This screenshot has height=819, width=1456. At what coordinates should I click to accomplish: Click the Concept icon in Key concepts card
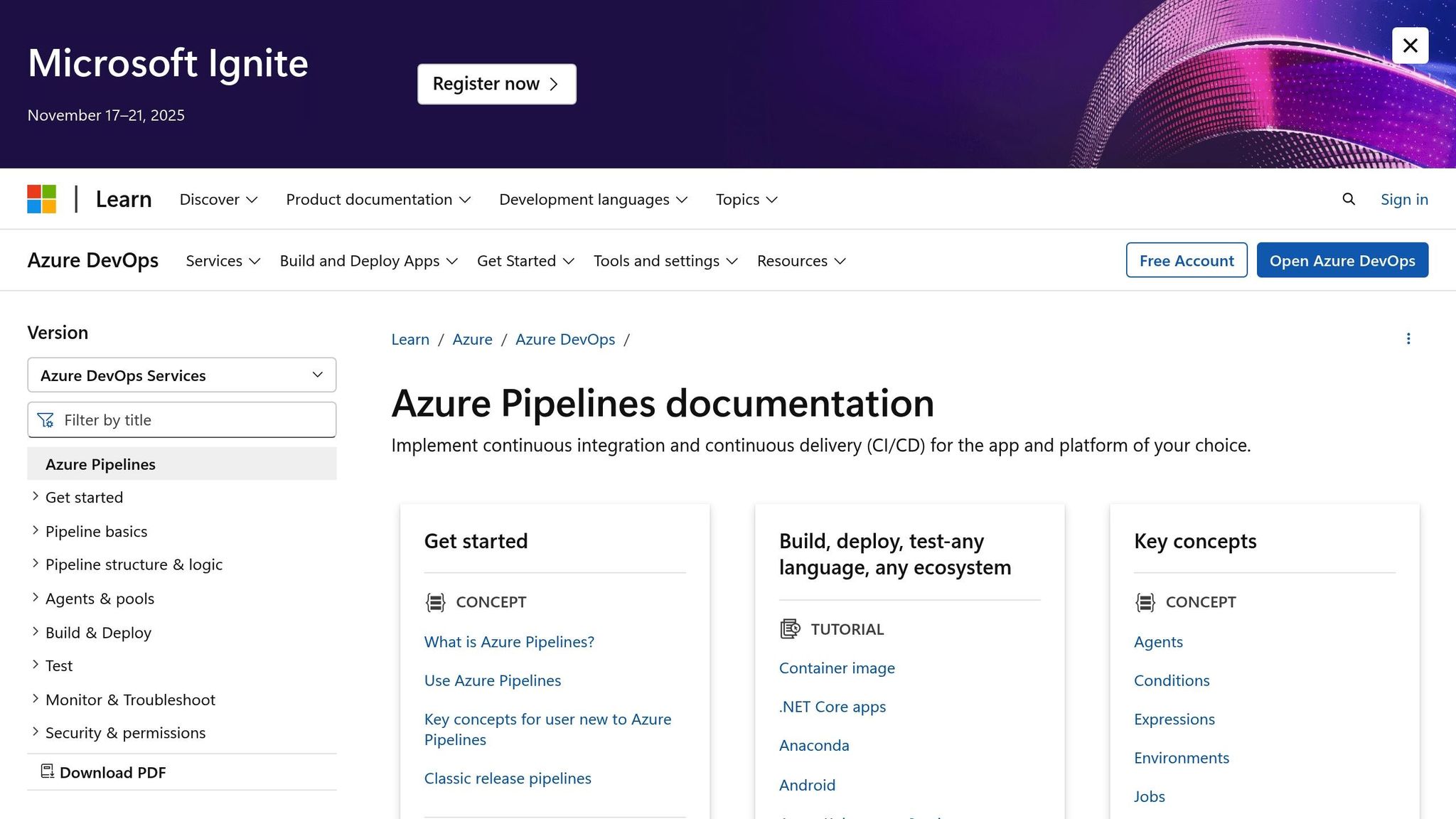1145,602
